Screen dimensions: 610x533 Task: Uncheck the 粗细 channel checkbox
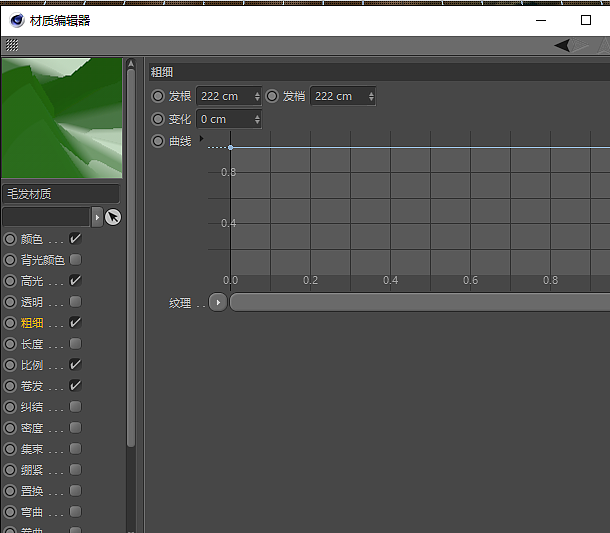click(x=75, y=323)
